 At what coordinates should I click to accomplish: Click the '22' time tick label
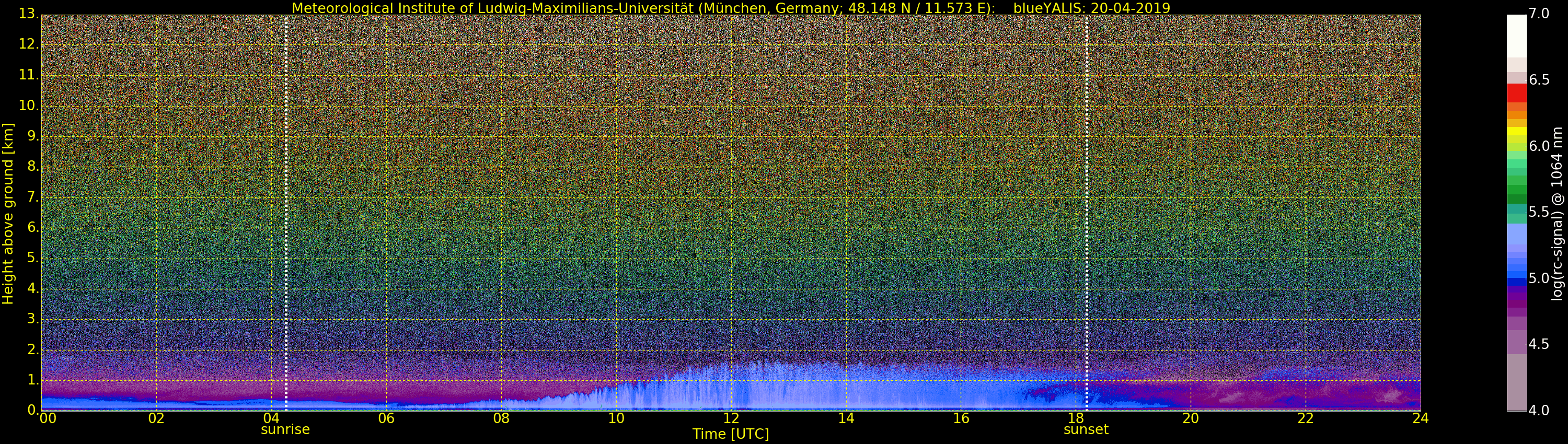[1306, 418]
